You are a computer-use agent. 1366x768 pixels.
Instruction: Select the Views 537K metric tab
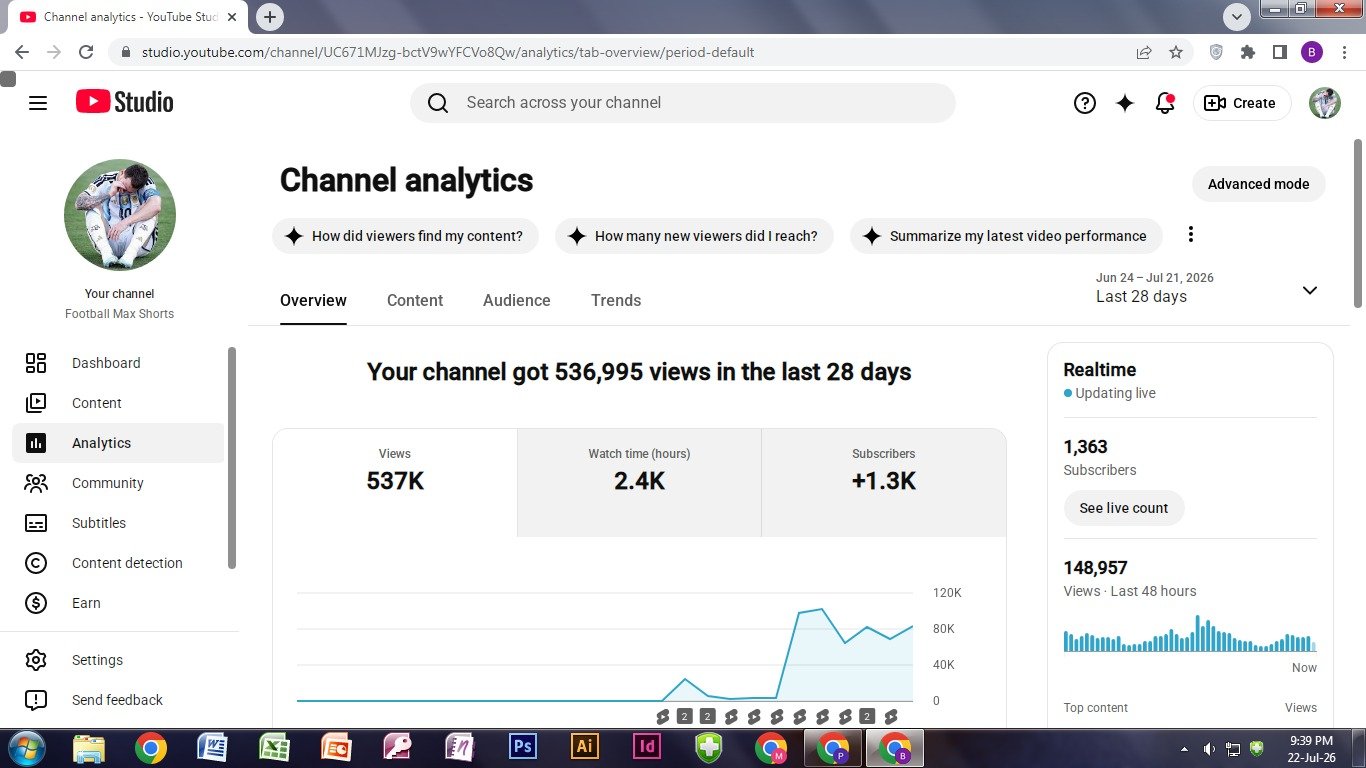pyautogui.click(x=395, y=483)
